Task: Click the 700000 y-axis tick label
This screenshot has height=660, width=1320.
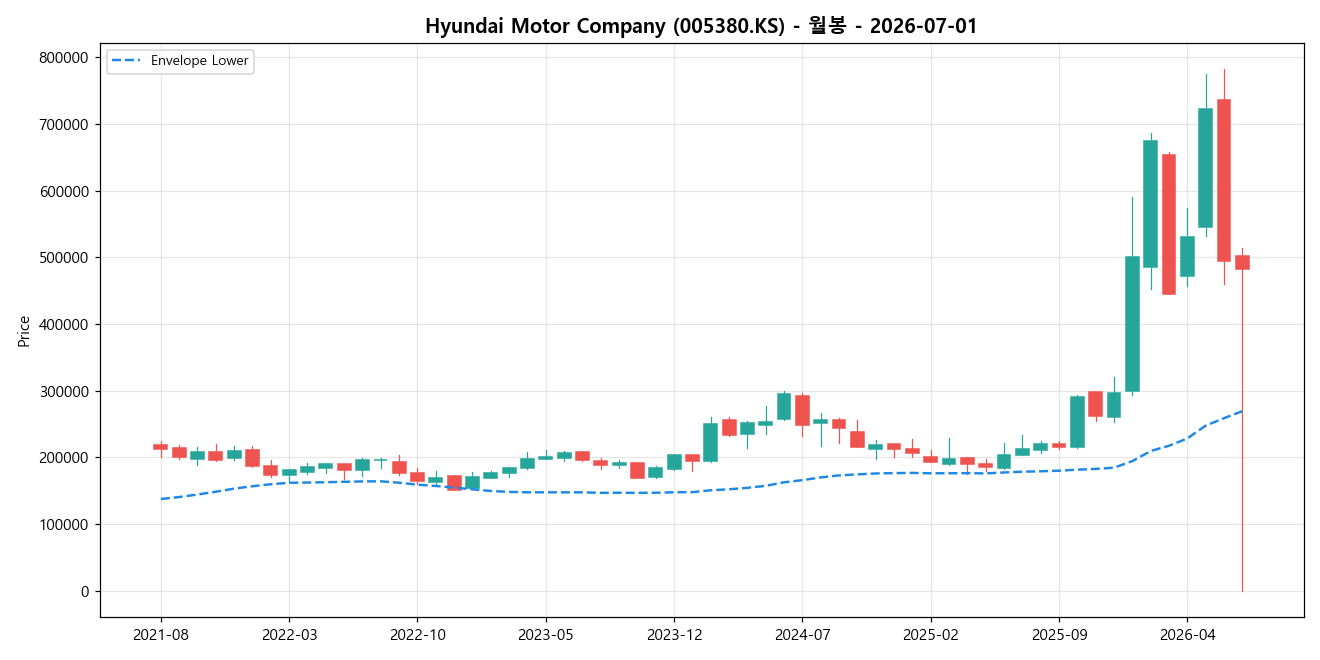Action: [x=64, y=125]
